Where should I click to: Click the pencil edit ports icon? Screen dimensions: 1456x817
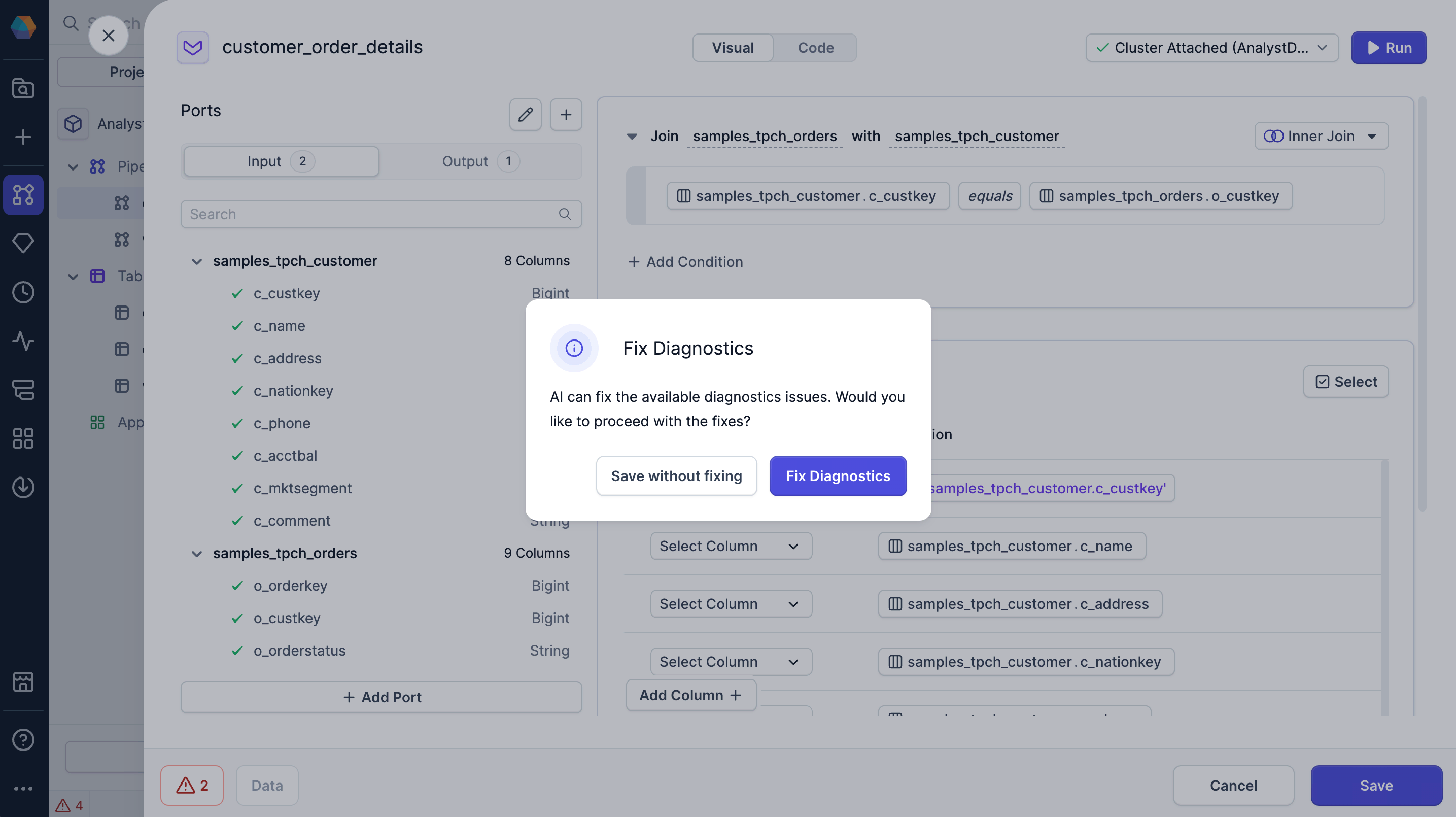525,115
